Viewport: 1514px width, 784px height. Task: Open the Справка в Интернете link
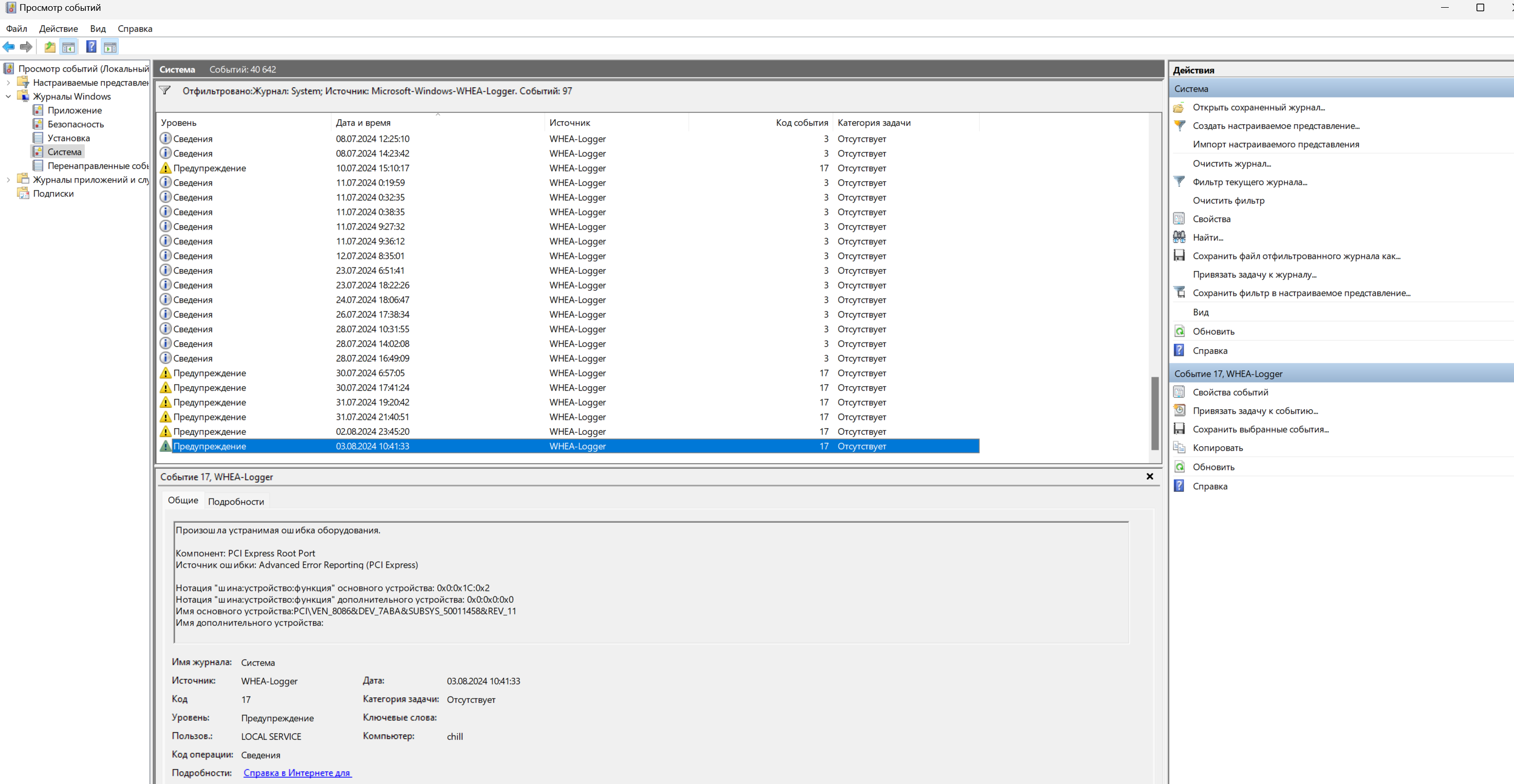[x=297, y=773]
